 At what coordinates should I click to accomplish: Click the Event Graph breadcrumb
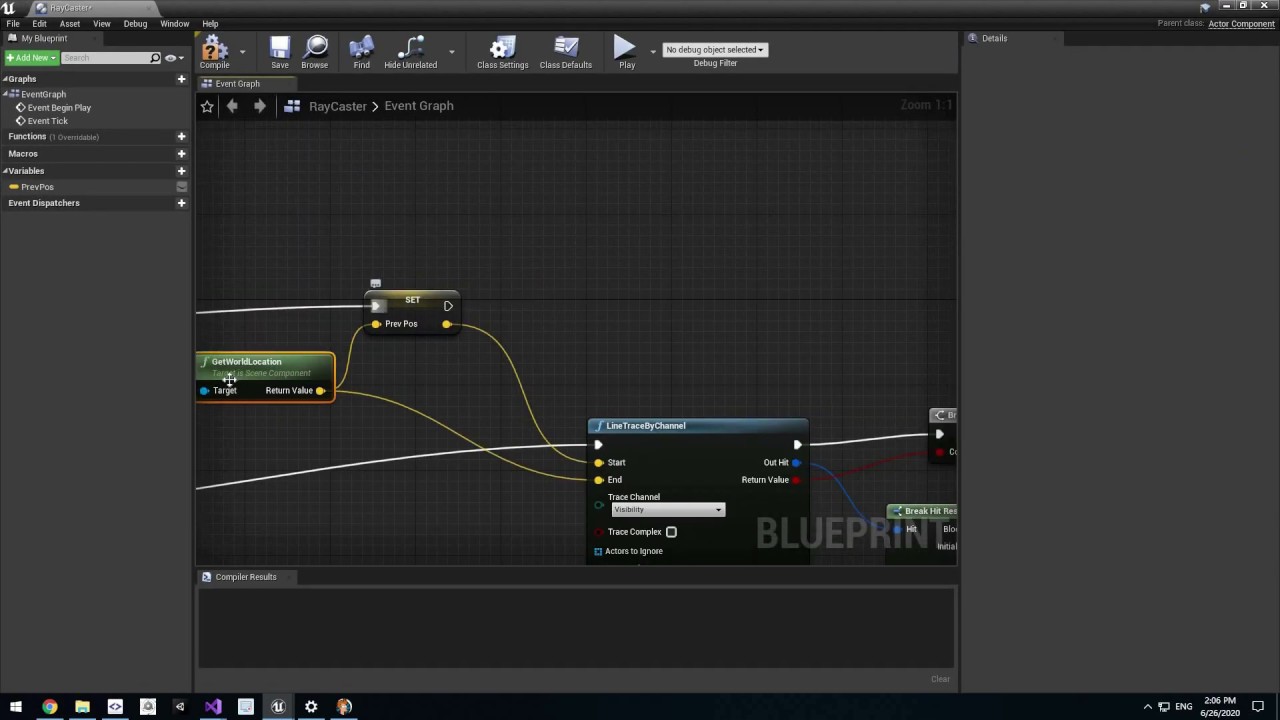(x=419, y=106)
